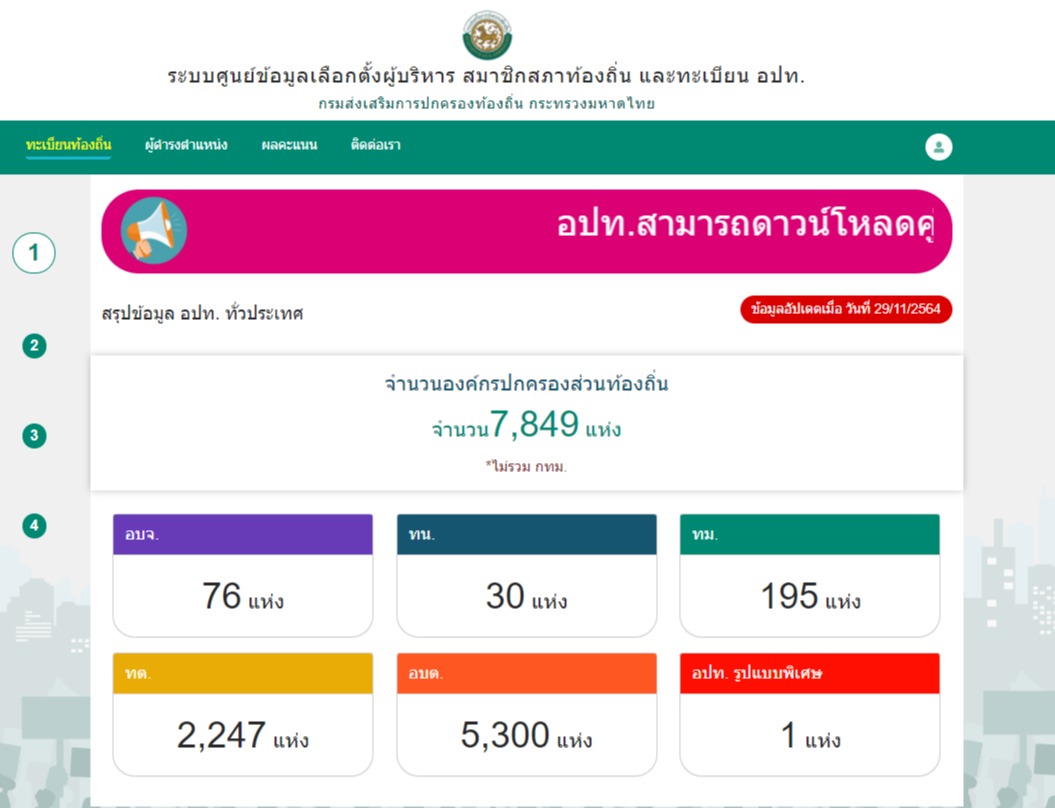The width and height of the screenshot is (1055, 808).
Task: Jump to section 2 in side navigator
Action: 34,346
